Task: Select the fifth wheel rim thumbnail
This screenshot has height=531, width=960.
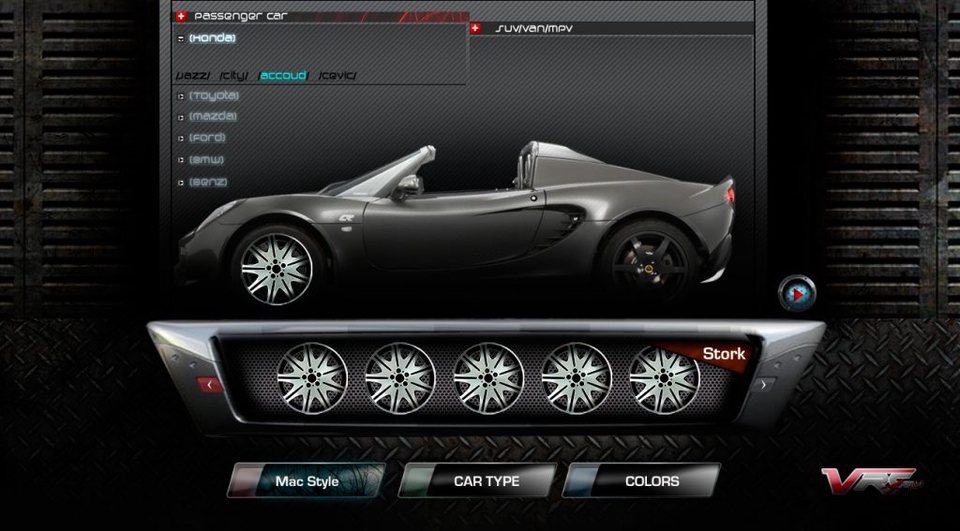Action: point(665,378)
